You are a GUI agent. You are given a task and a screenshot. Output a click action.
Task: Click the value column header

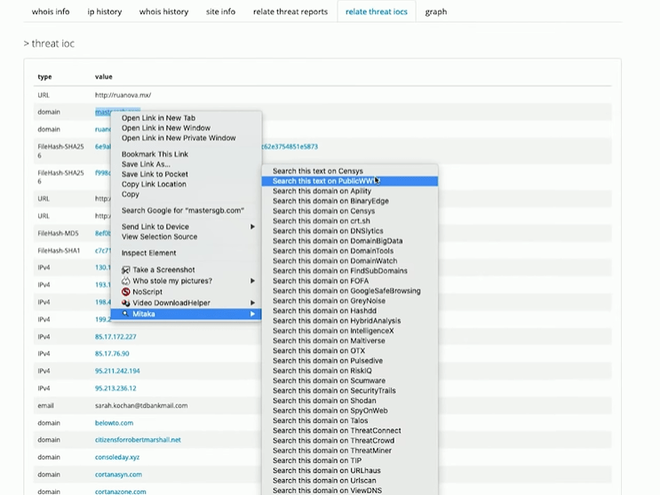point(104,77)
